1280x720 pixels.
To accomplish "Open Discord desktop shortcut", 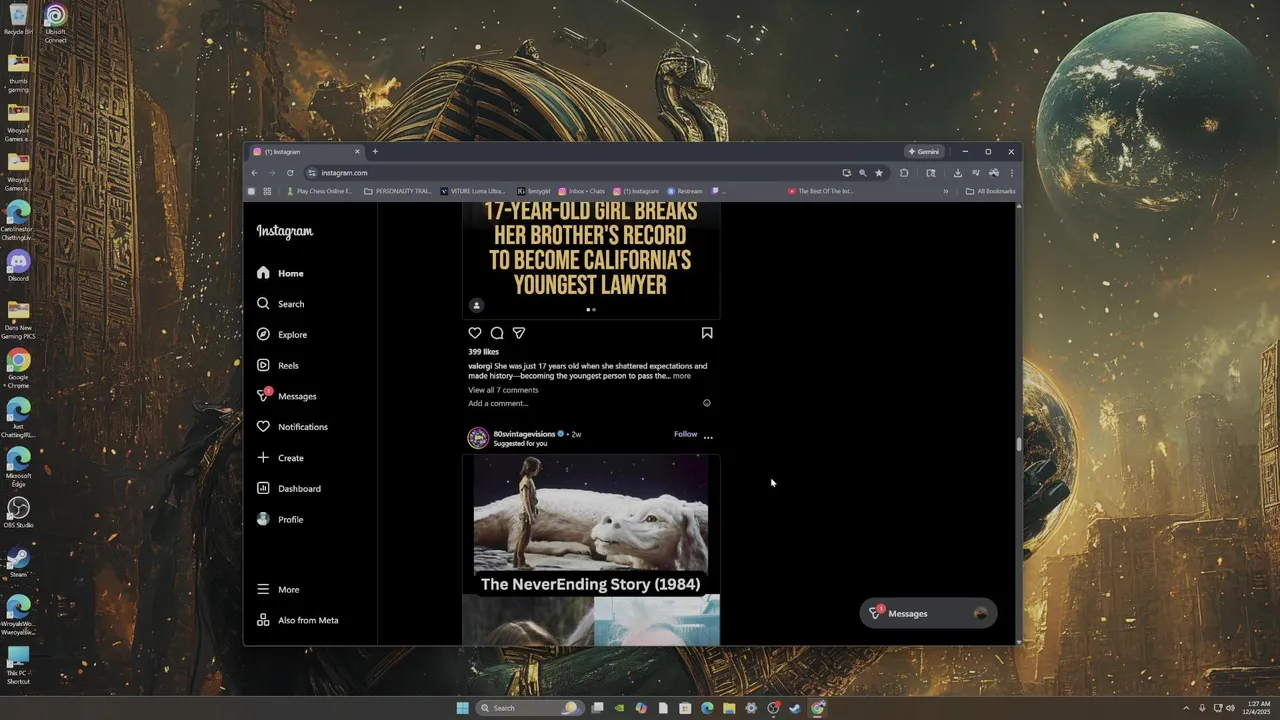I will click(18, 265).
